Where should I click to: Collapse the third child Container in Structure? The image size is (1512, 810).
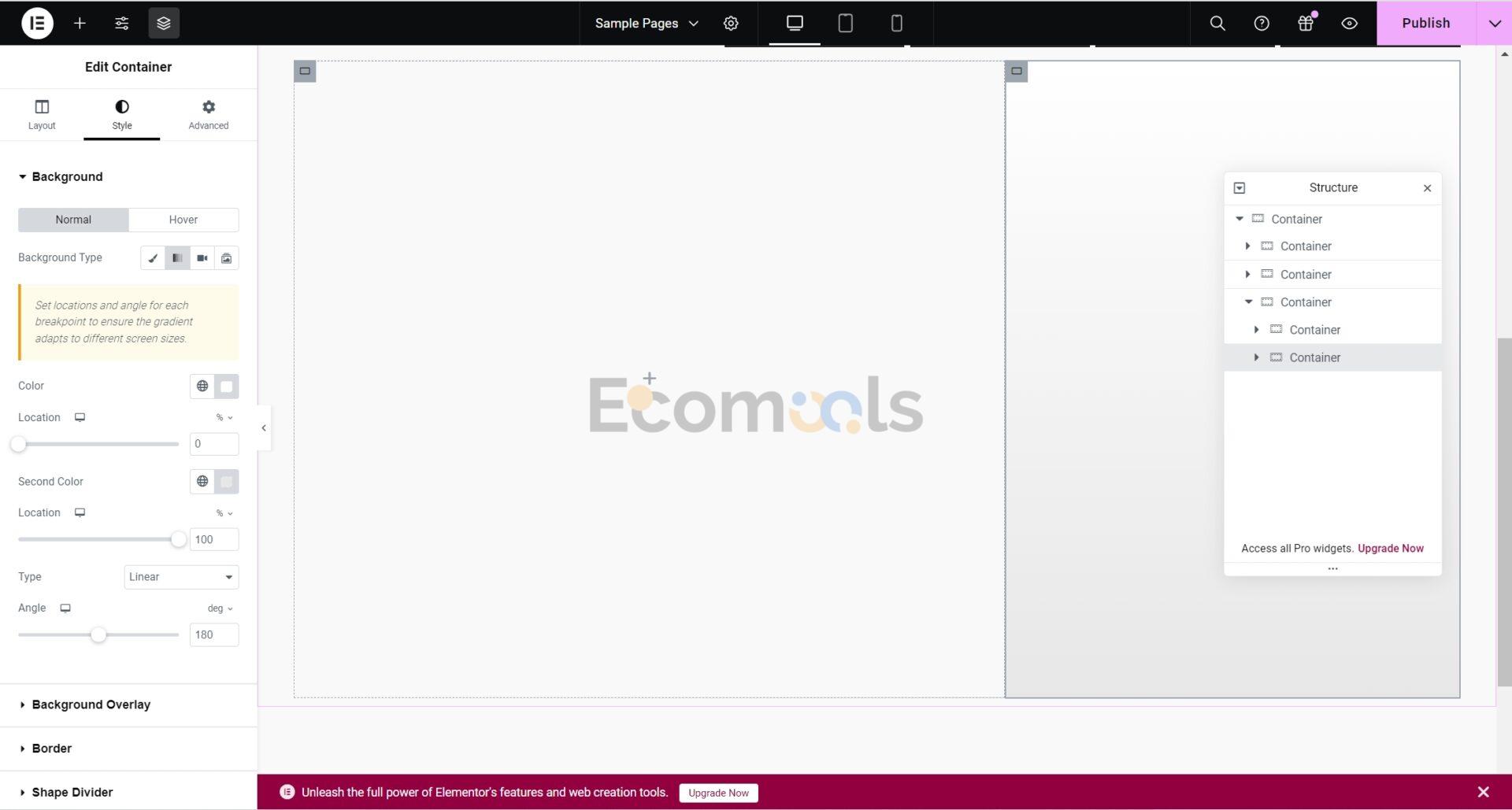click(x=1248, y=302)
